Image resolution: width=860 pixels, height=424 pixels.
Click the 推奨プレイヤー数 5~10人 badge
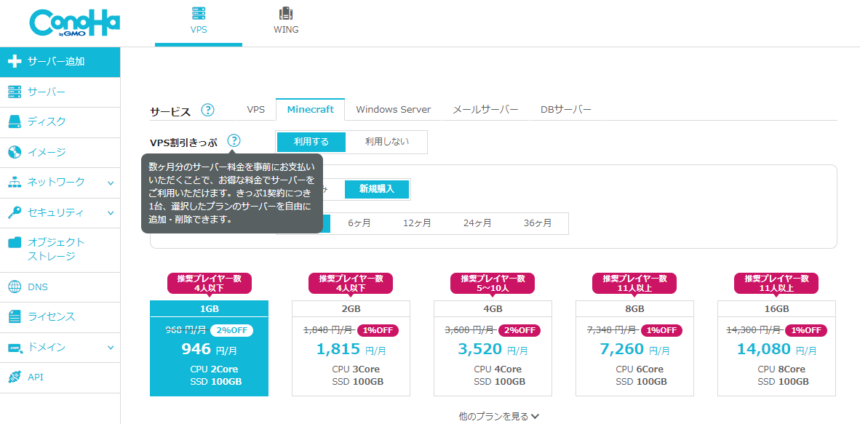pos(493,283)
